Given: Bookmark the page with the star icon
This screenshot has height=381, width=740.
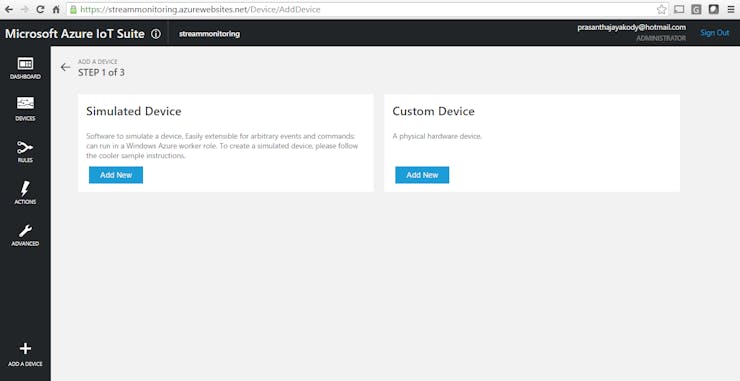Looking at the screenshot, I should coord(662,9).
